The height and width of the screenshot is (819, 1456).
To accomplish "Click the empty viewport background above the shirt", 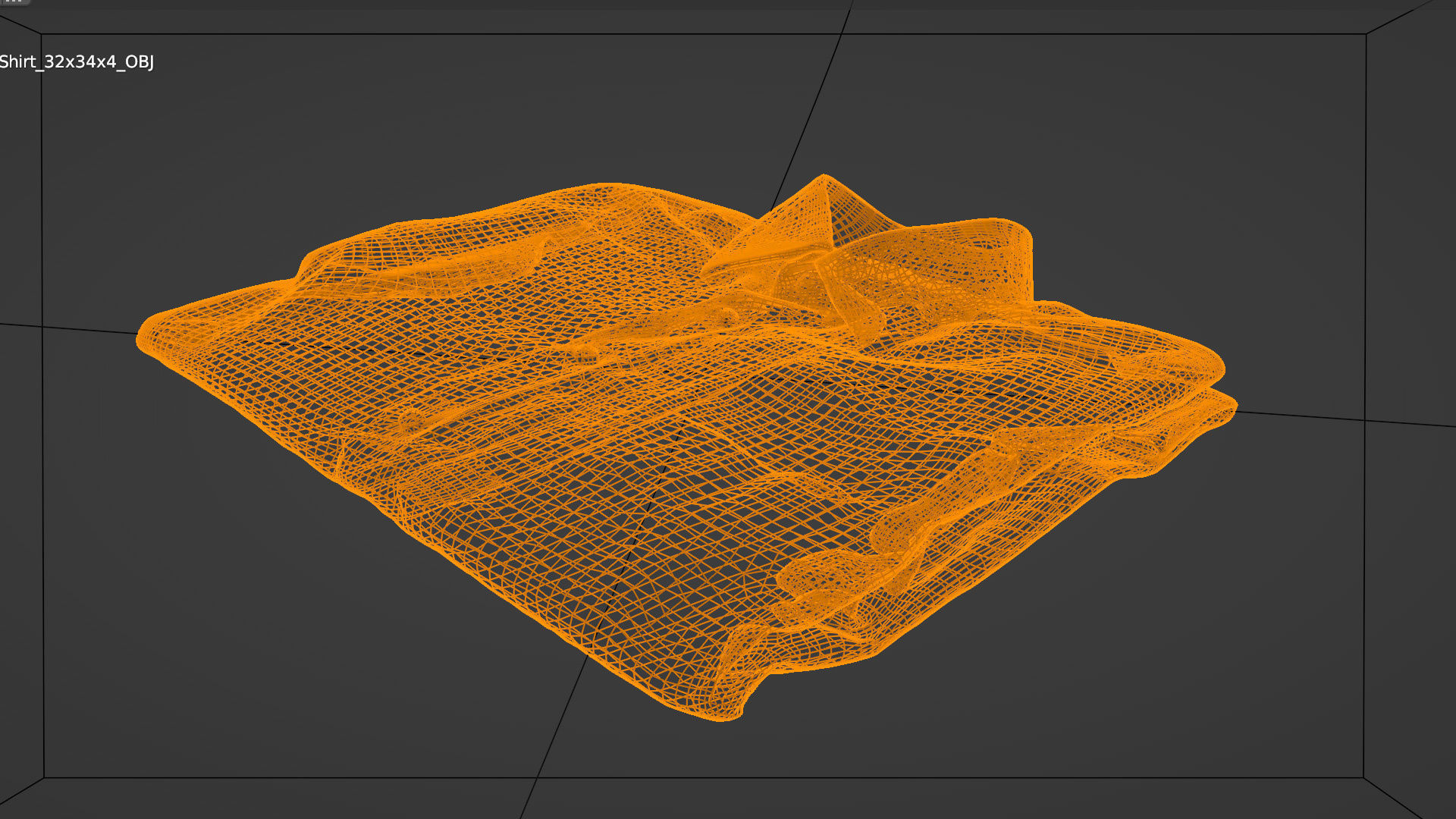I will (x=455, y=114).
